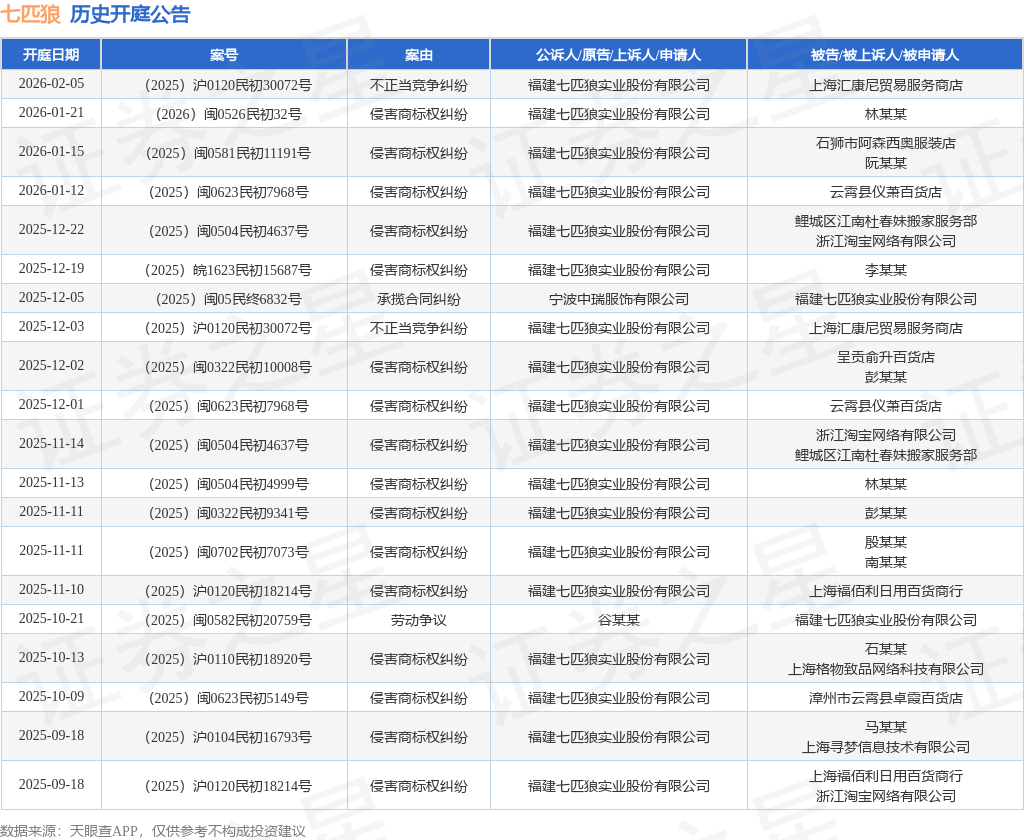This screenshot has width=1024, height=840.
Task: Click defendant 殷某某
Action: (885, 542)
